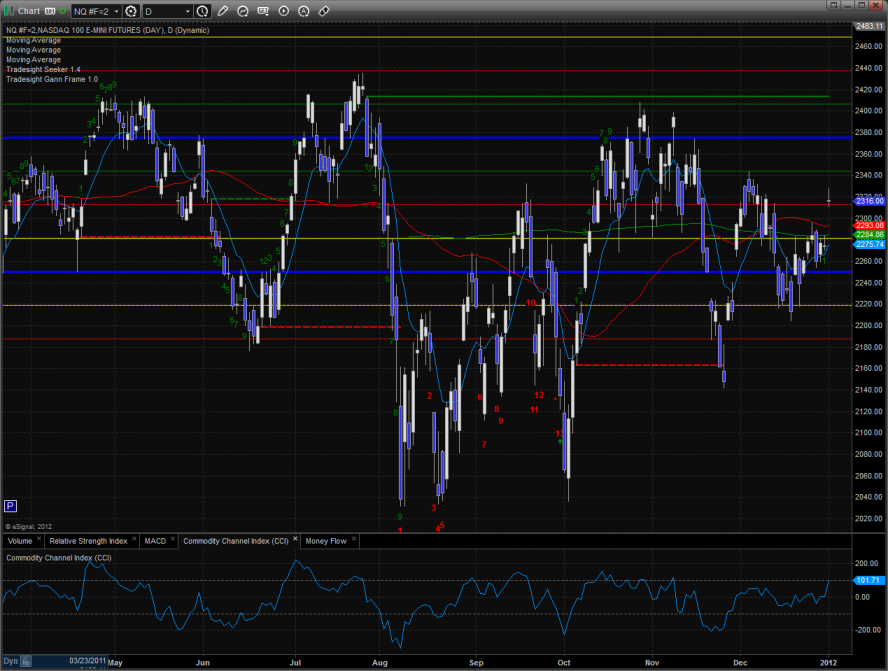Click the -200.00 CCI axis label

pyautogui.click(x=866, y=630)
